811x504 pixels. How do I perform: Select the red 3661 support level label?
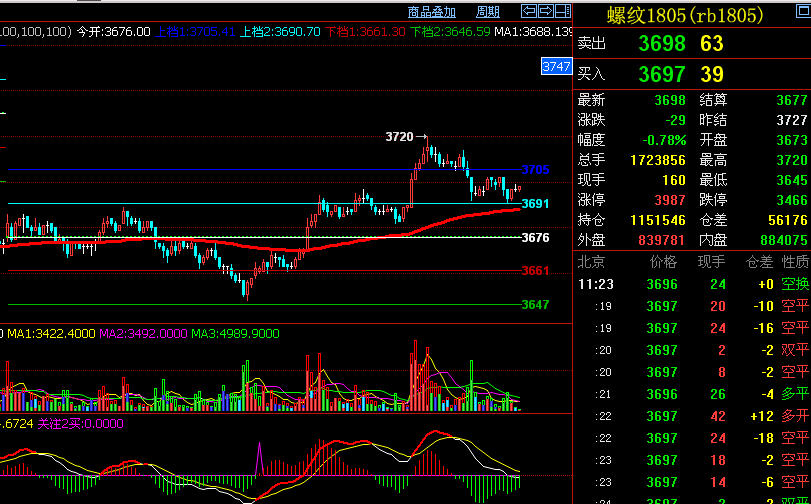click(x=535, y=271)
